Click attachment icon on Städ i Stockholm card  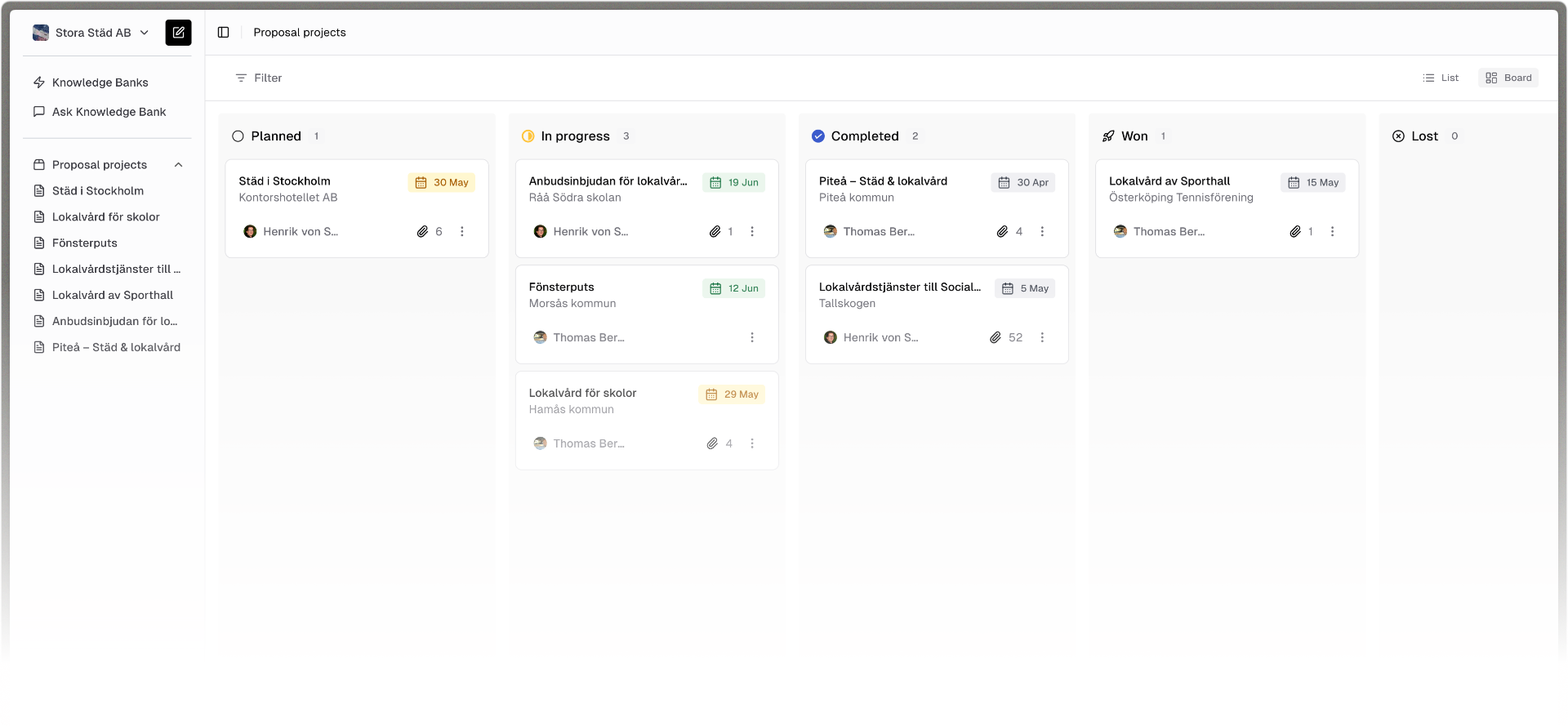422,232
